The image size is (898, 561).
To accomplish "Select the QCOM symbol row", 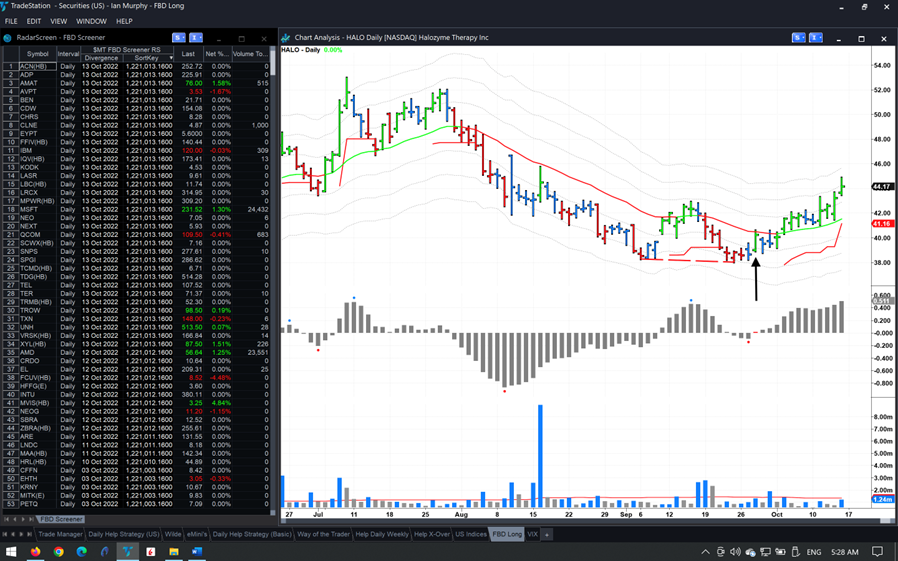I will tap(135, 235).
